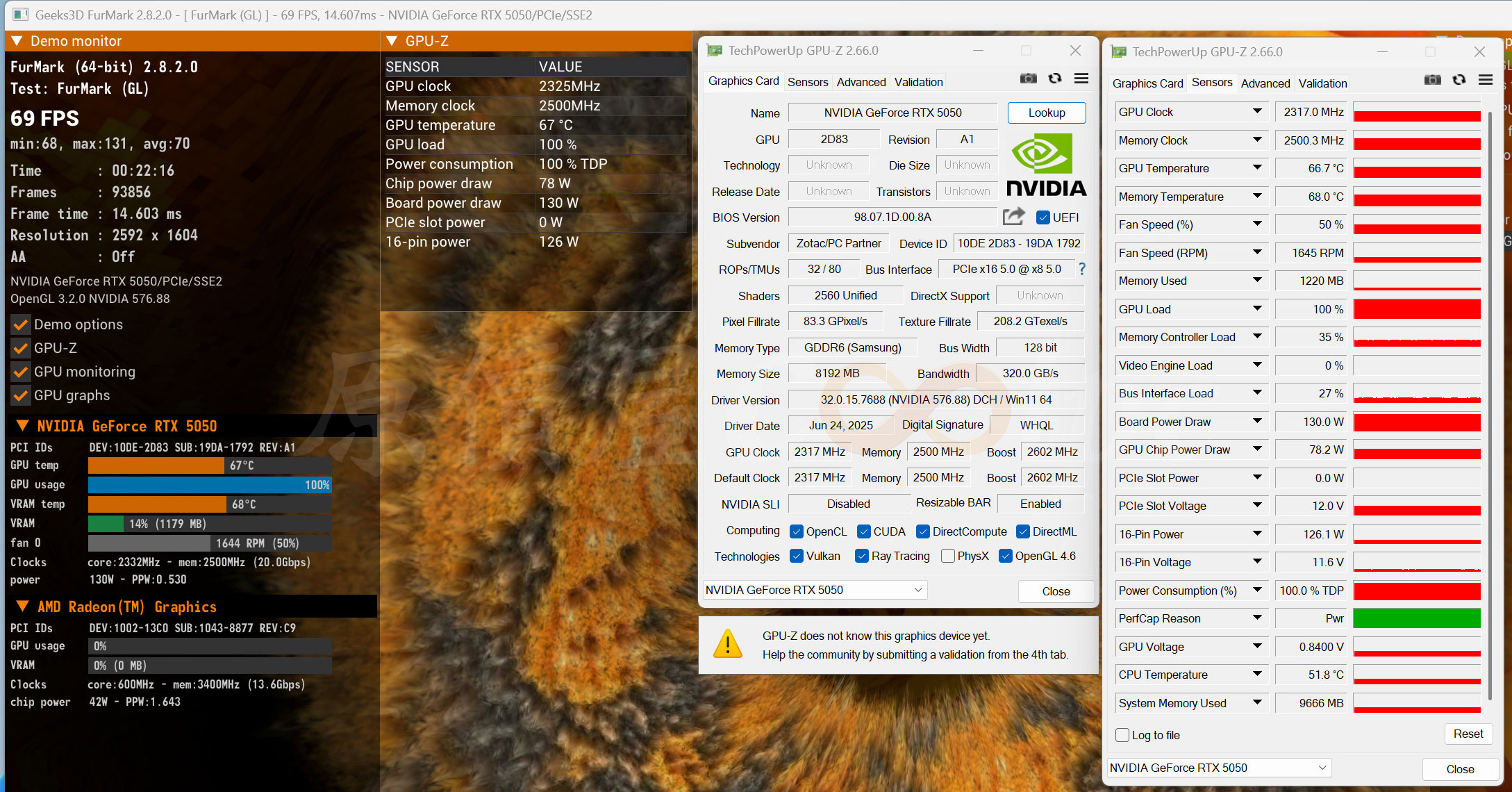This screenshot has width=1512, height=792.
Task: Toggle Ray Tracing checkbox
Action: 862,556
